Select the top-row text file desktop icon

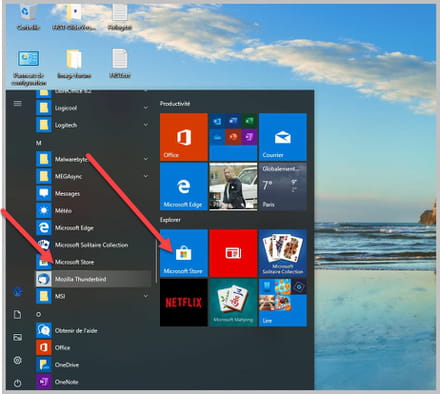tap(120, 17)
